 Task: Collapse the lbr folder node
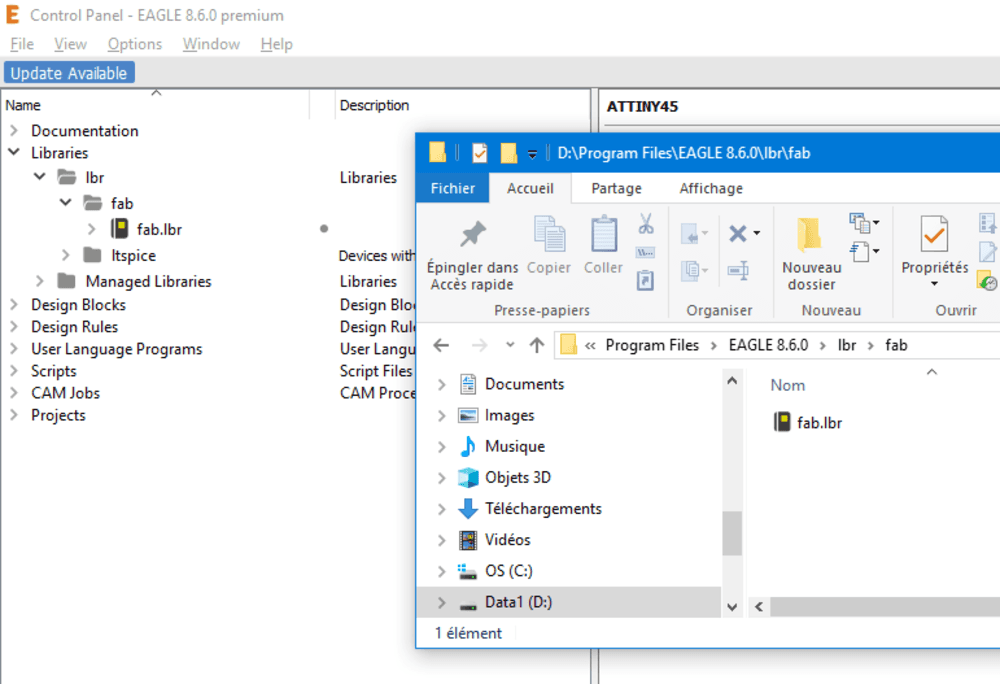(x=40, y=177)
